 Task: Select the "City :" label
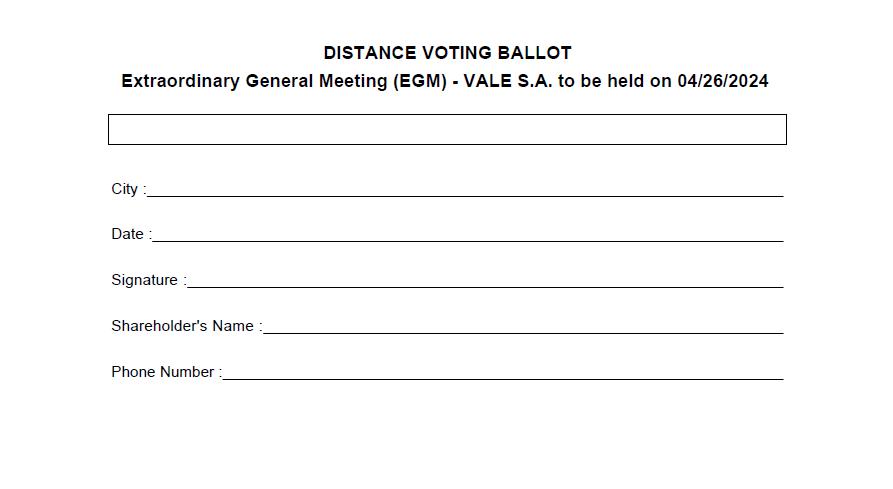(128, 189)
